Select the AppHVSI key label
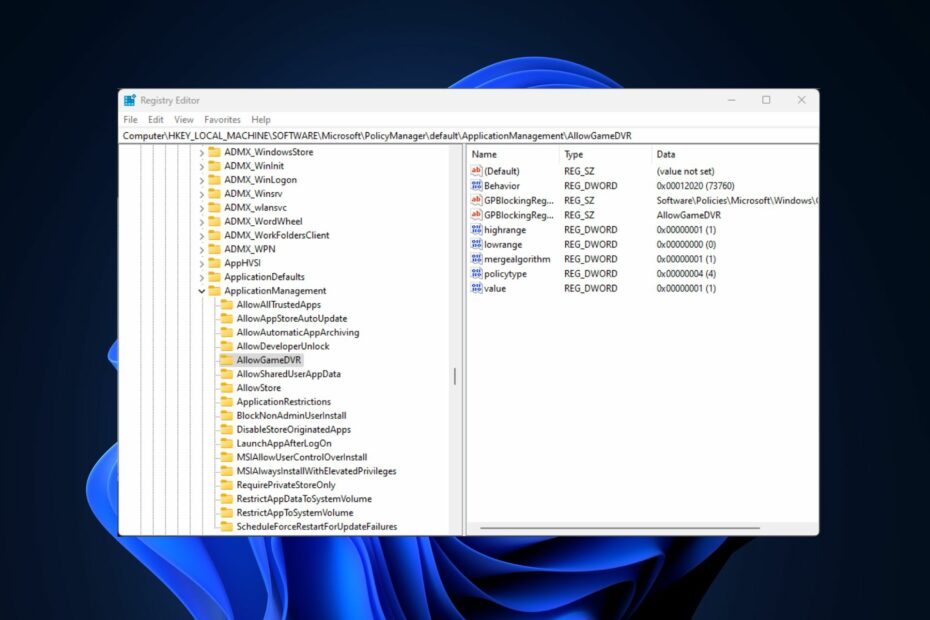The image size is (930, 620). coord(242,263)
